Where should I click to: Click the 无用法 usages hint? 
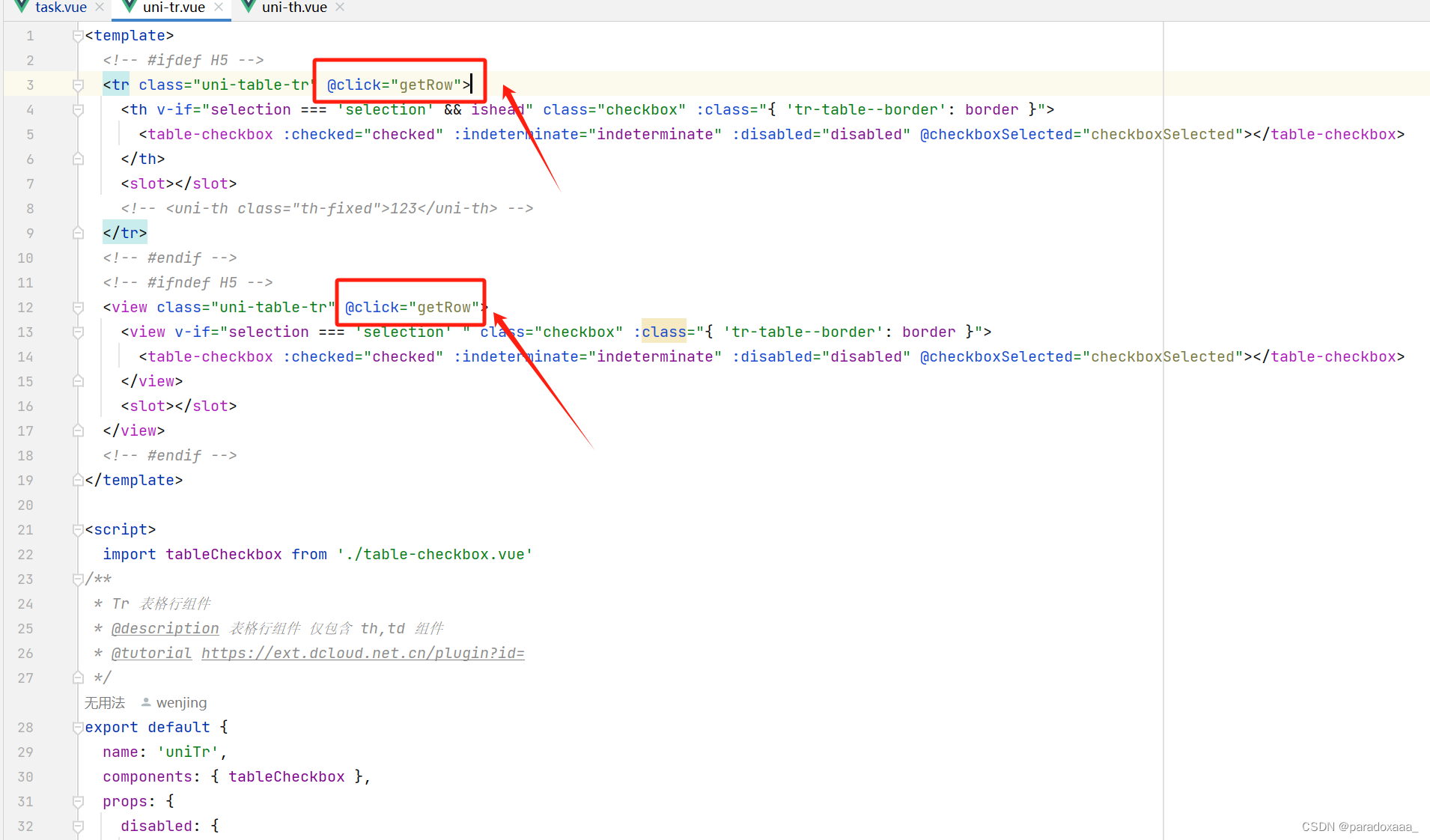[x=105, y=703]
